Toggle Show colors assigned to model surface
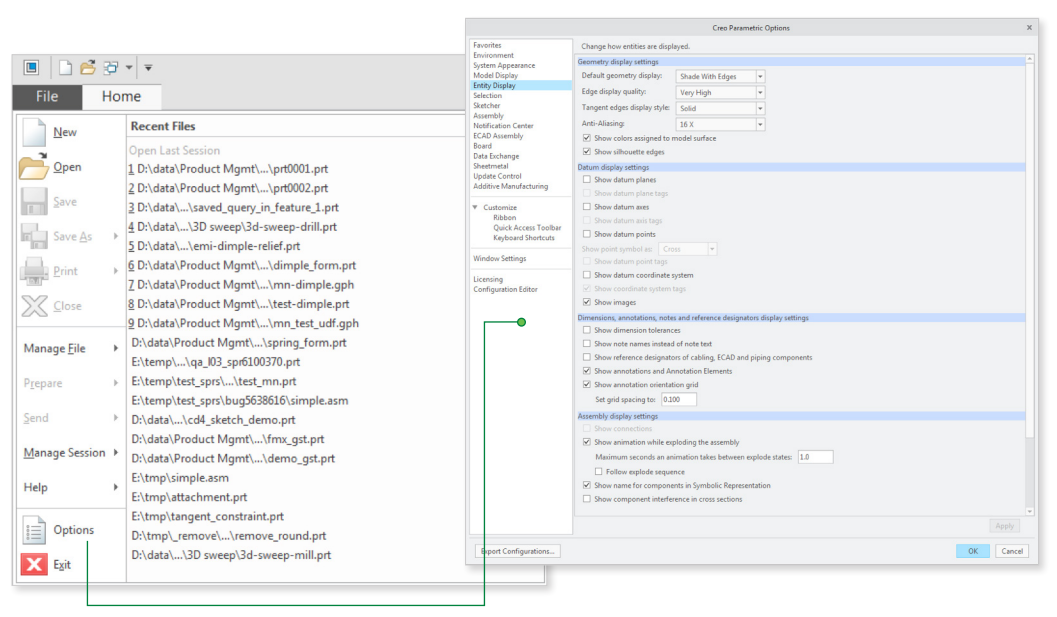This screenshot has height=617, width=1057. coord(586,138)
